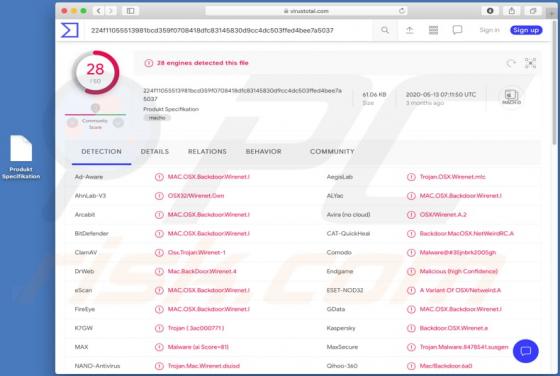The image size is (560, 376).
Task: Click the '28 engines detected this file' text
Action: [203, 63]
